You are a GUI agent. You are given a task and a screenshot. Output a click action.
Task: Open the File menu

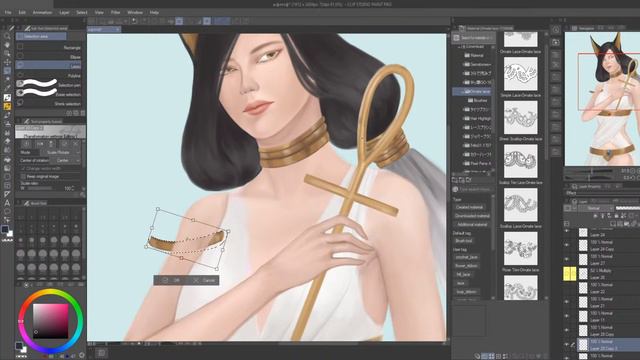tap(8, 13)
